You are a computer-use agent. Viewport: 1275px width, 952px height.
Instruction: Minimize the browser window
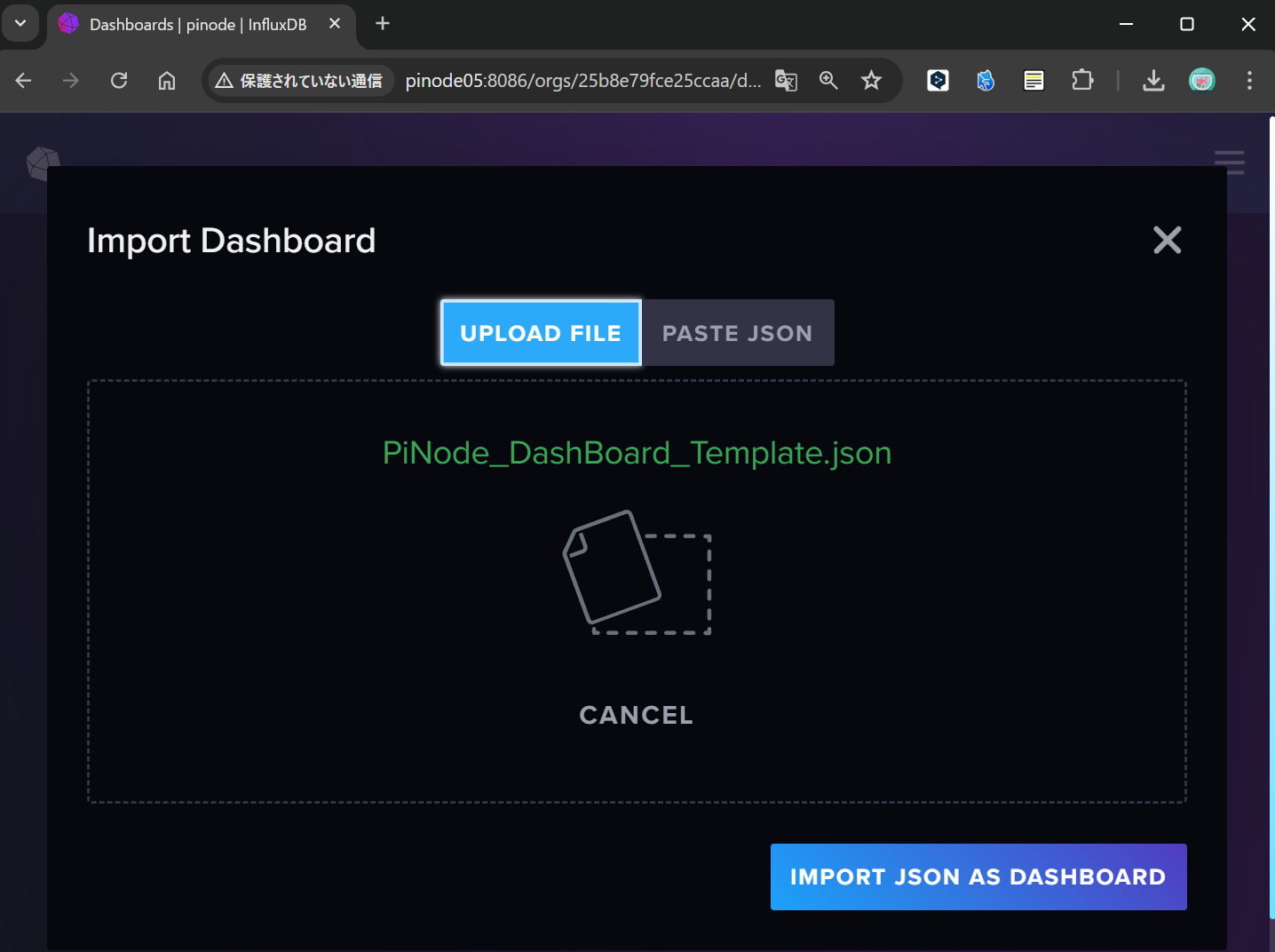point(1126,24)
